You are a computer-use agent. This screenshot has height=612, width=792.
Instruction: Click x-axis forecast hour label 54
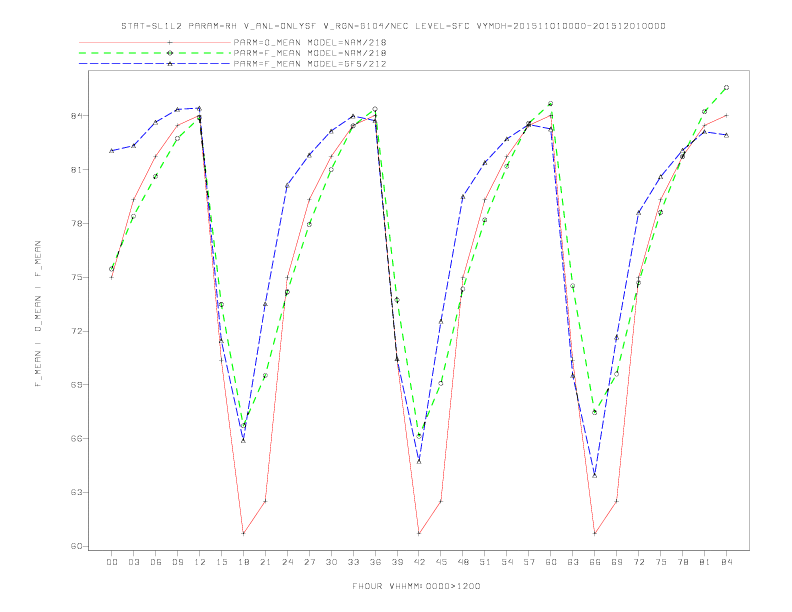pos(507,562)
